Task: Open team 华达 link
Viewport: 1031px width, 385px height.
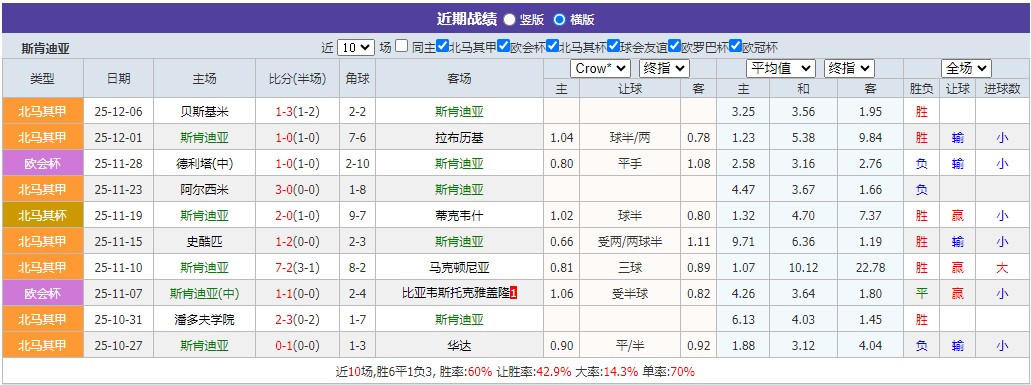Action: click(x=459, y=346)
